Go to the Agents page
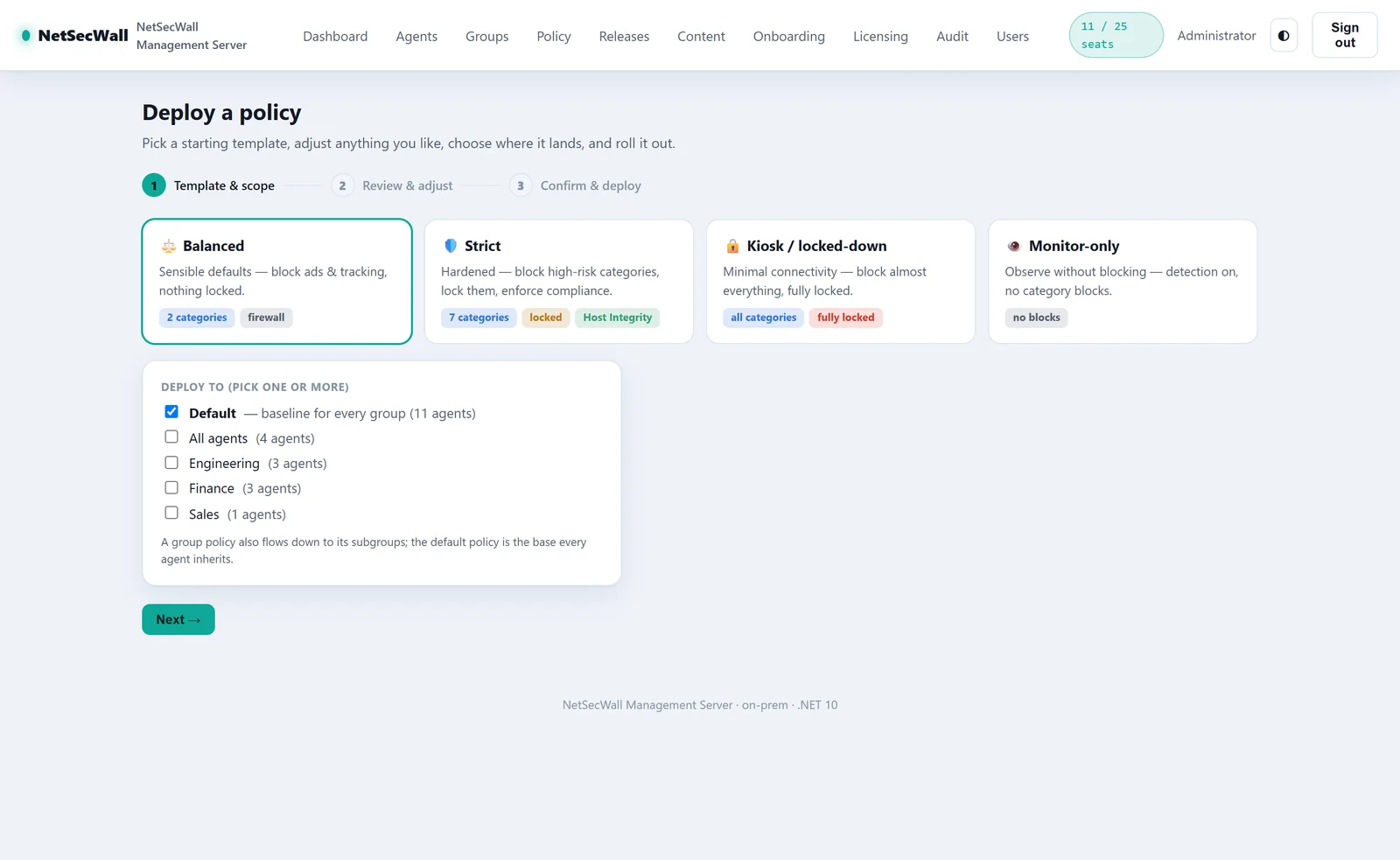The width and height of the screenshot is (1400, 860). tap(416, 37)
